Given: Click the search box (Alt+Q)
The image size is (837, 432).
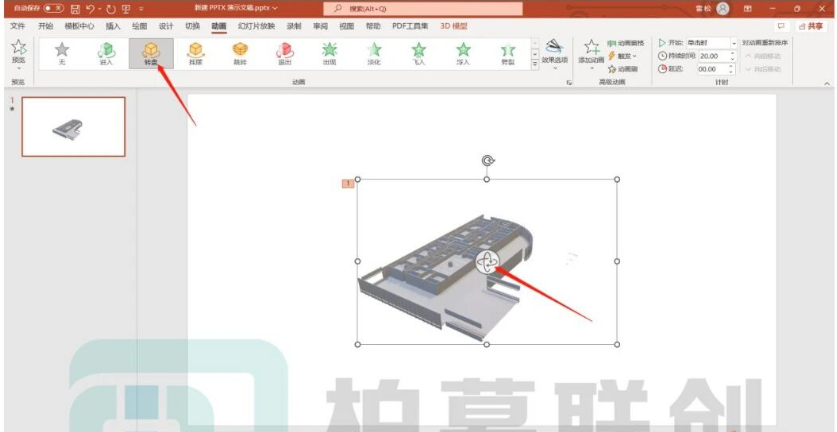Looking at the screenshot, I should tap(423, 9).
